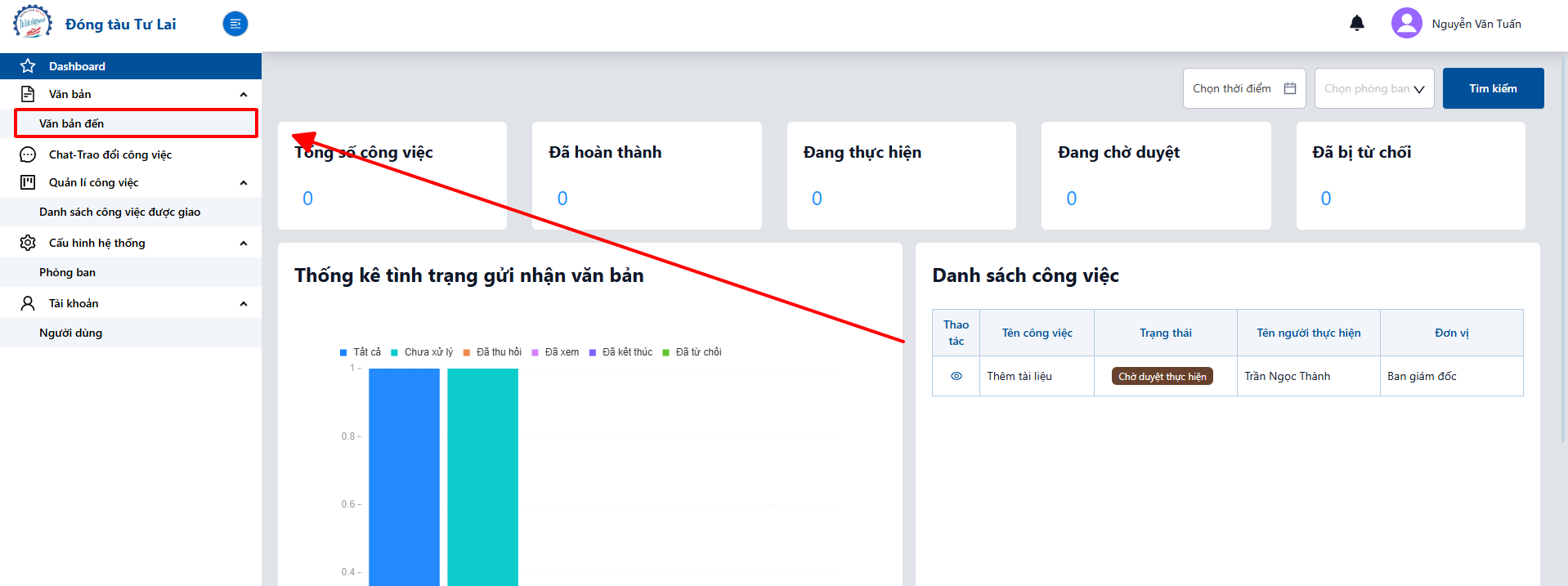Toggle the Tất cả legend swatch

(x=343, y=352)
